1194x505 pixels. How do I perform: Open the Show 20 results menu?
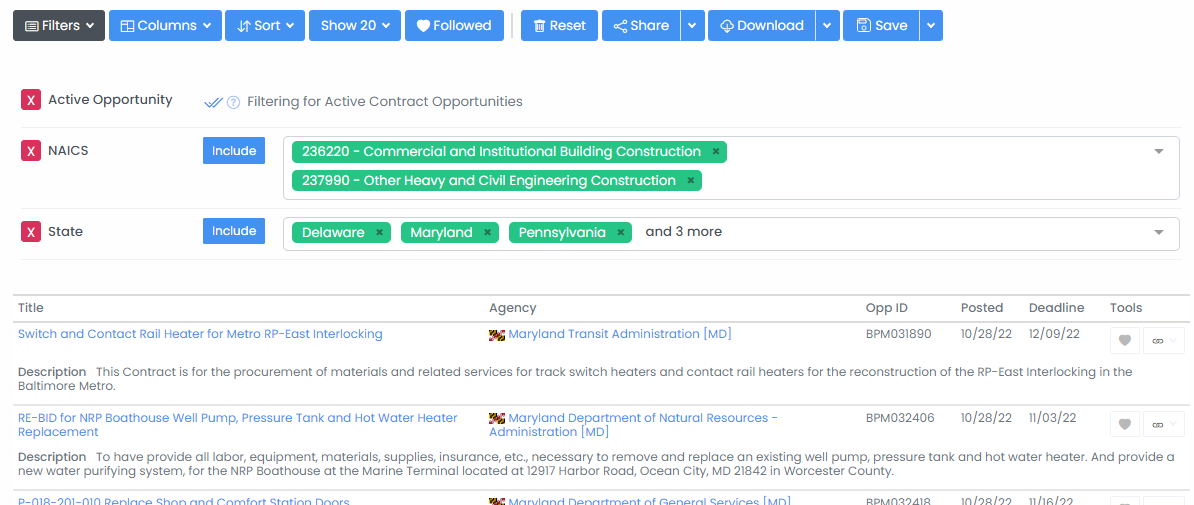pos(355,25)
